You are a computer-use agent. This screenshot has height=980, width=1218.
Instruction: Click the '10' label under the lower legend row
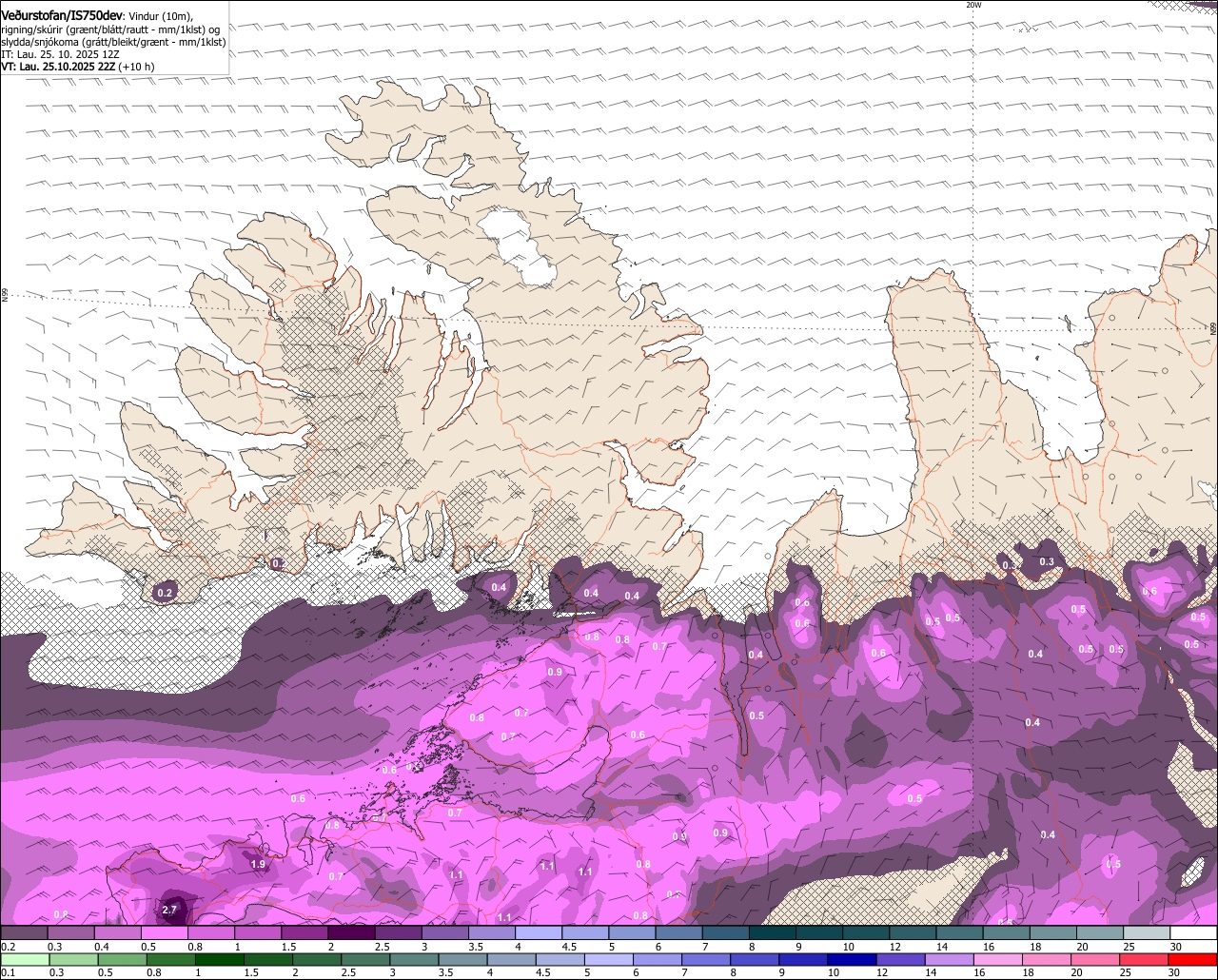click(834, 972)
